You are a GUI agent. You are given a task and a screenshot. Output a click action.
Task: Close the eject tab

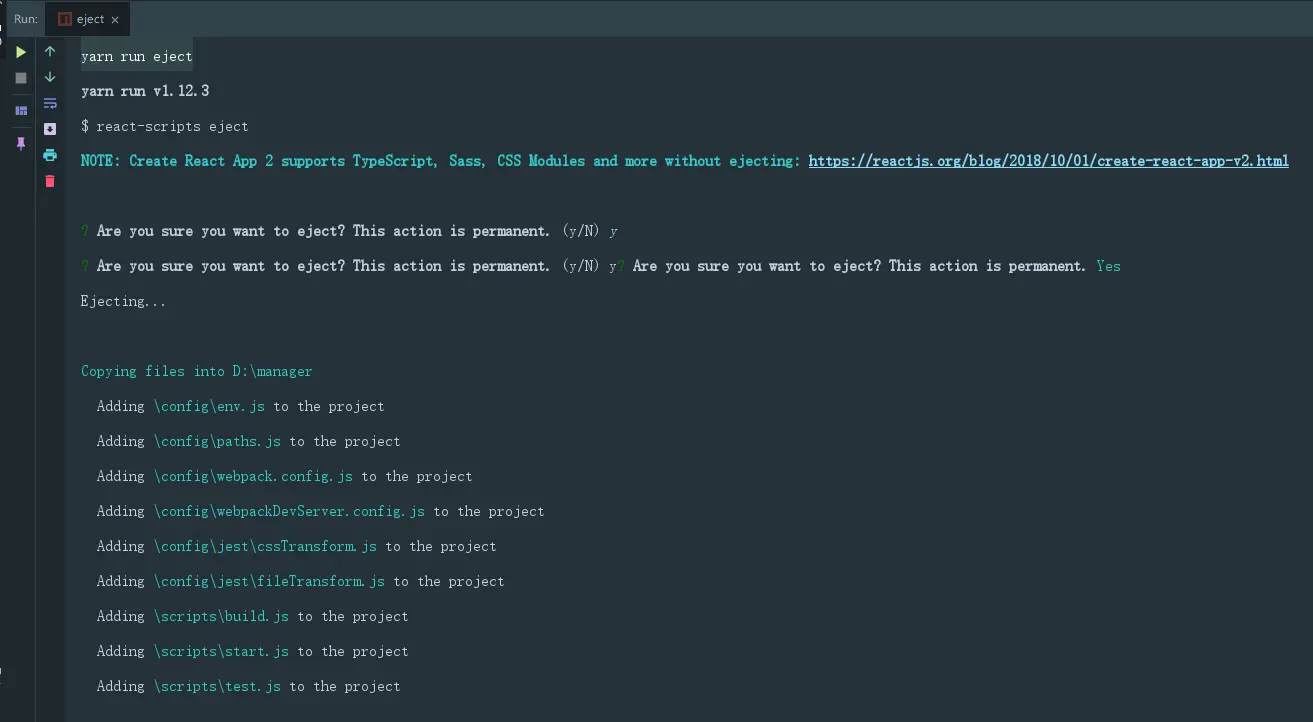coord(115,19)
